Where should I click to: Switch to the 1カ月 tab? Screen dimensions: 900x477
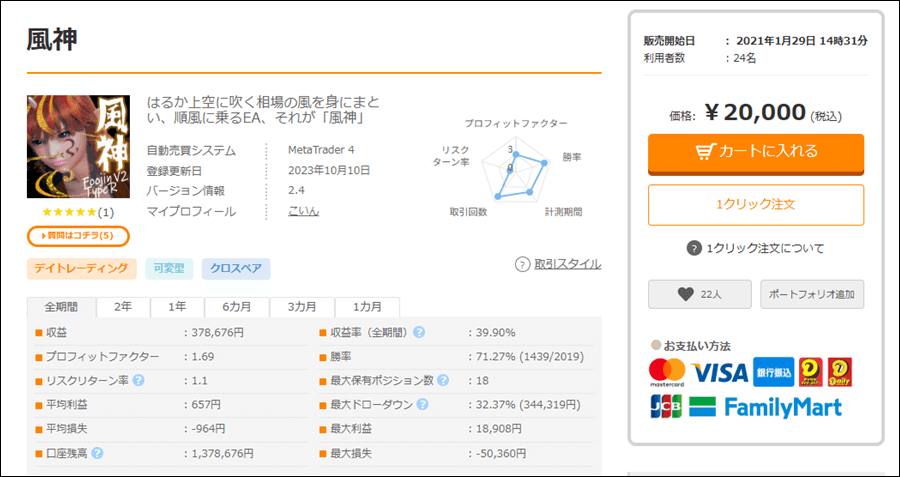tap(367, 307)
